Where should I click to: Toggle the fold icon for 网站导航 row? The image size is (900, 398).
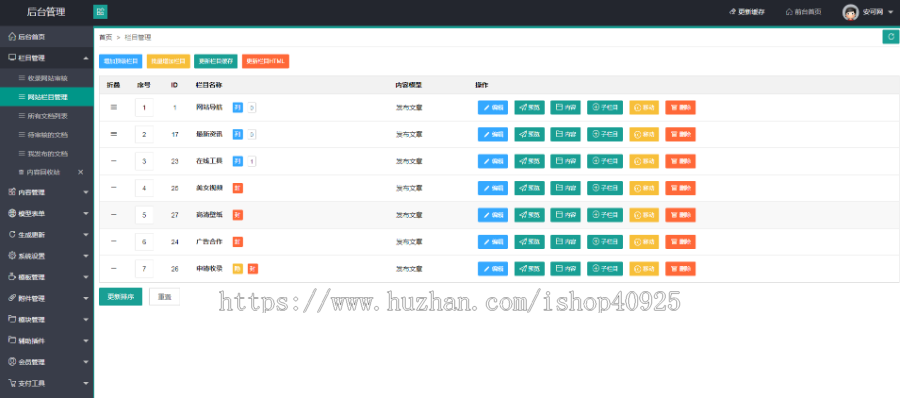(x=114, y=107)
